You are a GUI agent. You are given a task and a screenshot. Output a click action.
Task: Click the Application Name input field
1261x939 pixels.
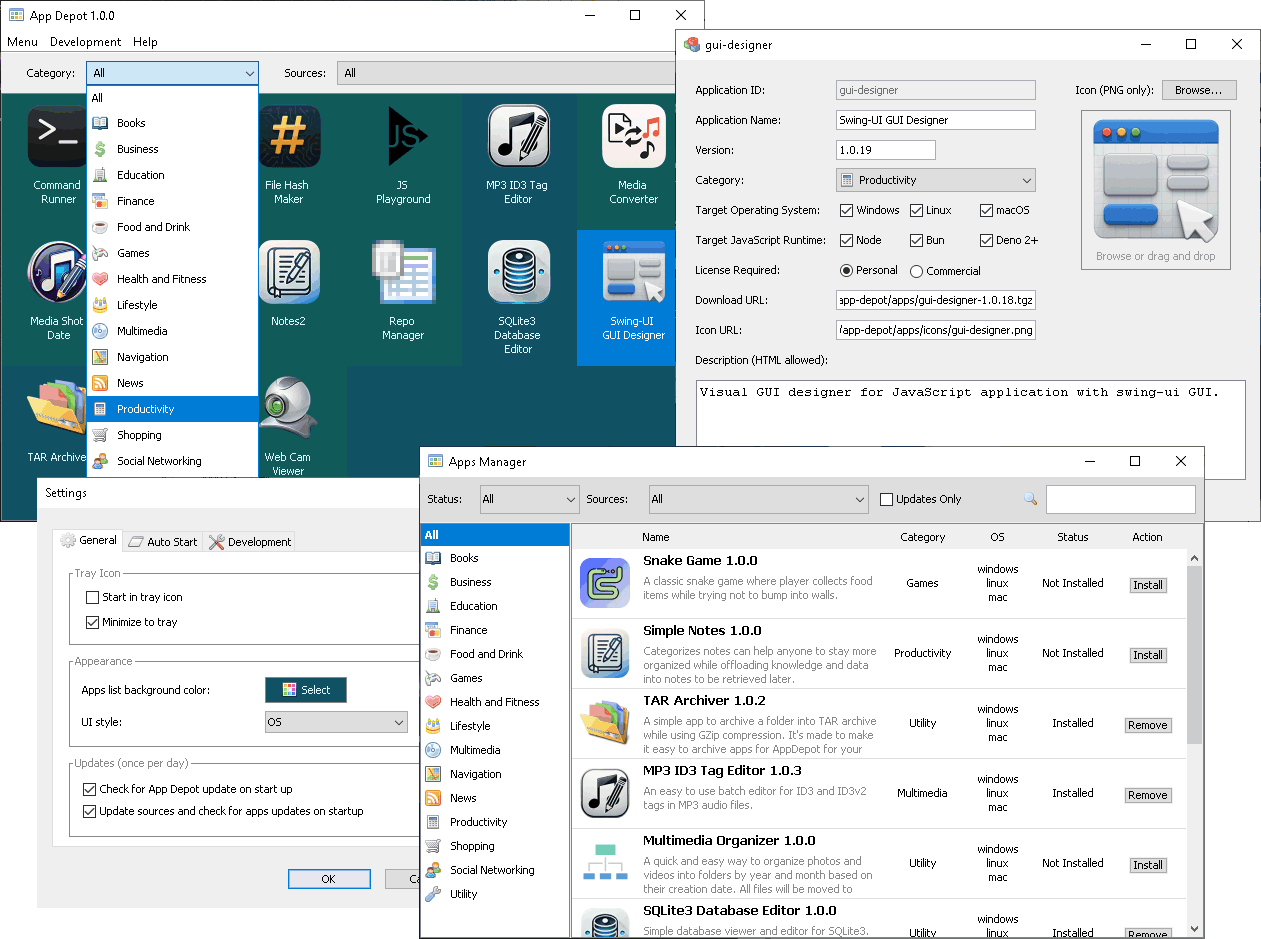coord(935,120)
